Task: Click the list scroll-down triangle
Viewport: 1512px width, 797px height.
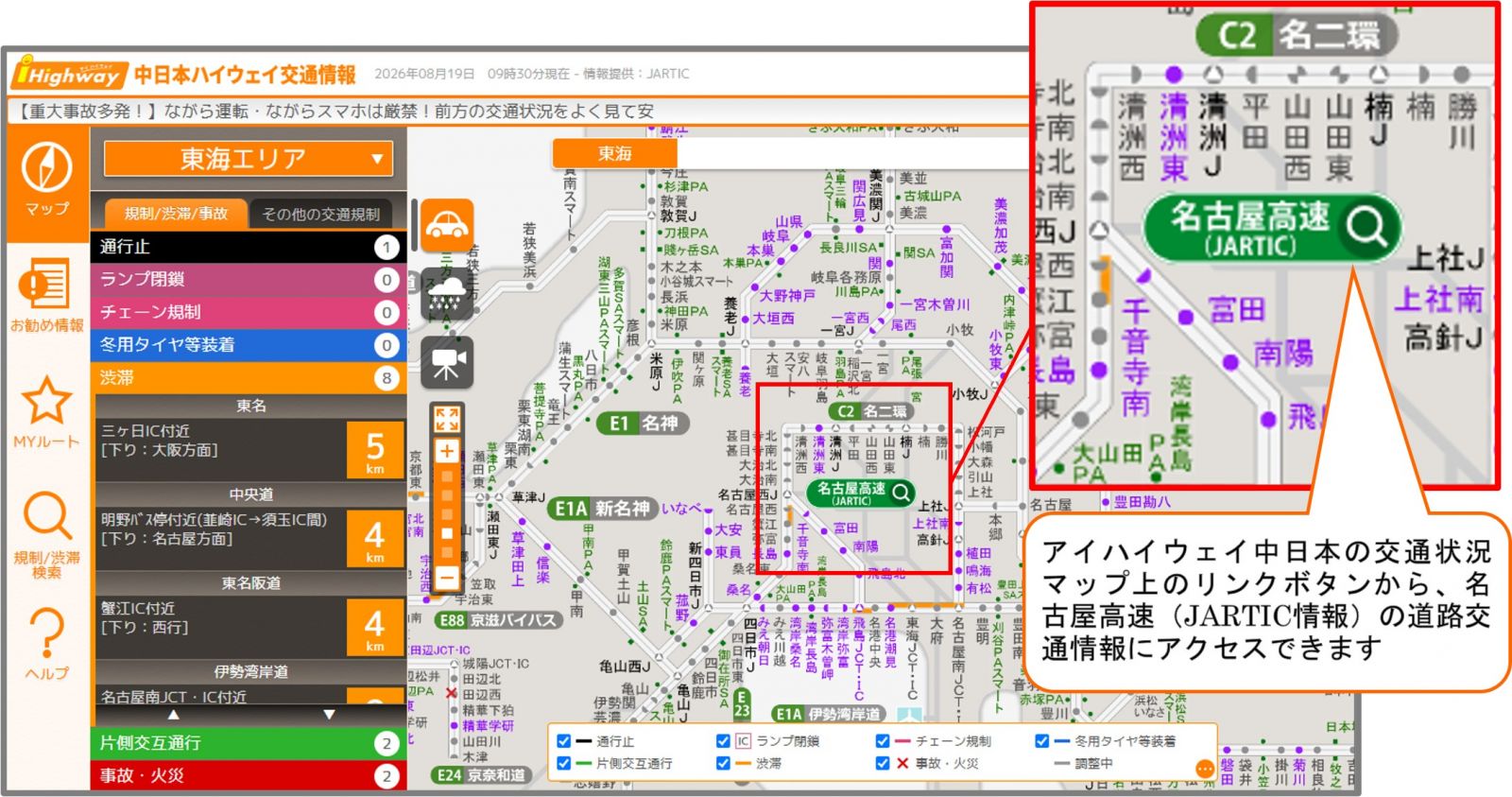Action: (329, 715)
